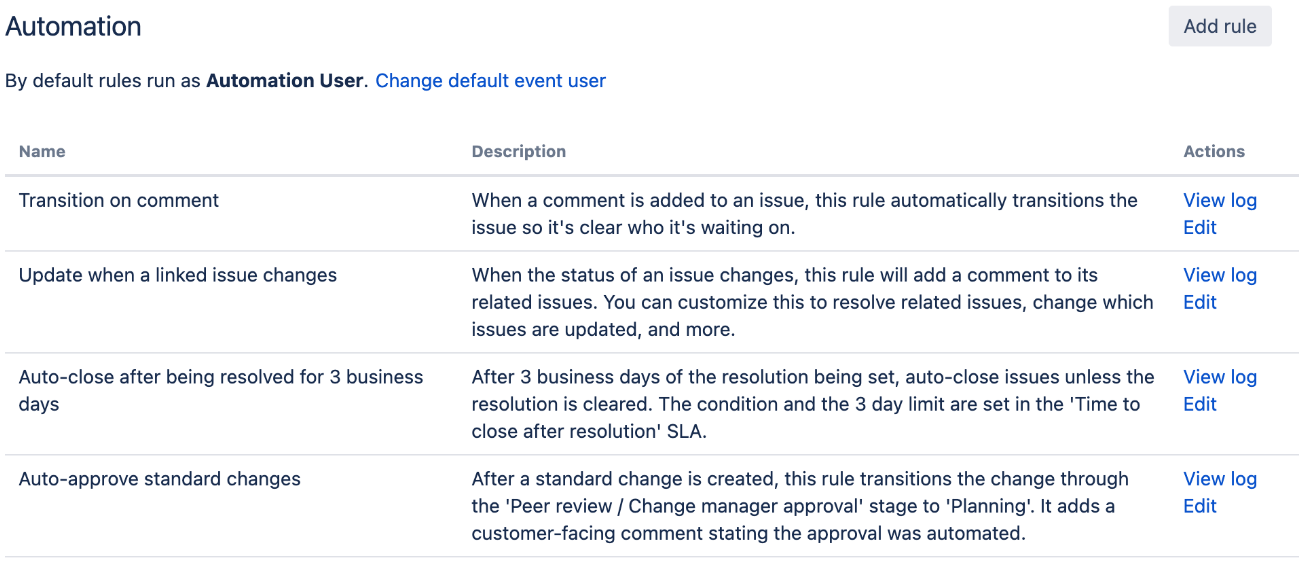Screen dimensions: 1304x563
Task: View log for Auto-close after 3 business days rule
Action: 1220,377
